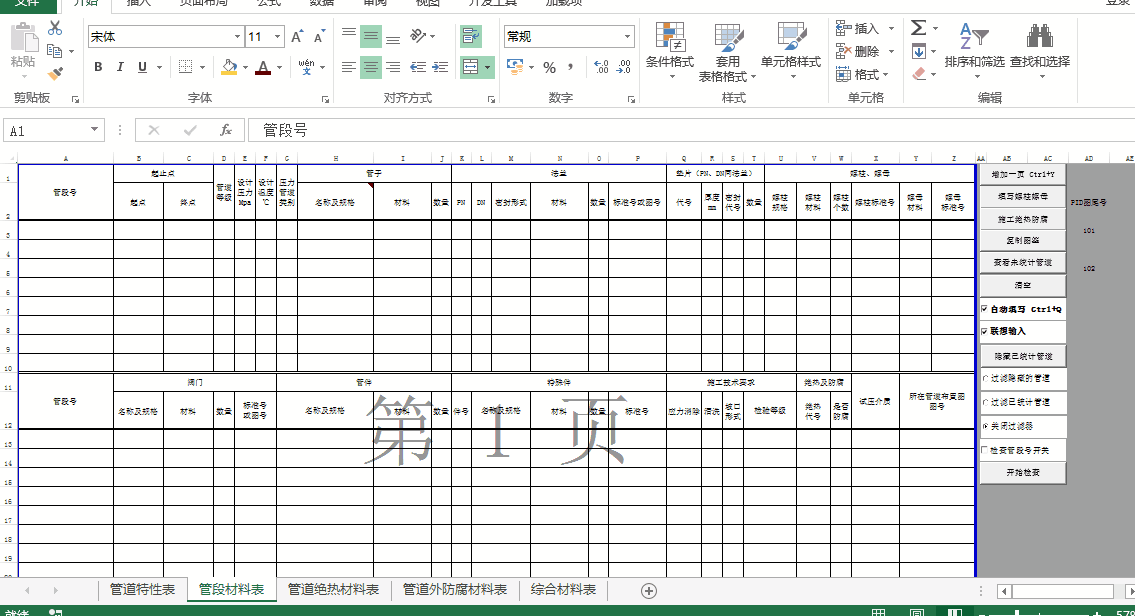
Task: Decrease indent
Action: (418, 67)
